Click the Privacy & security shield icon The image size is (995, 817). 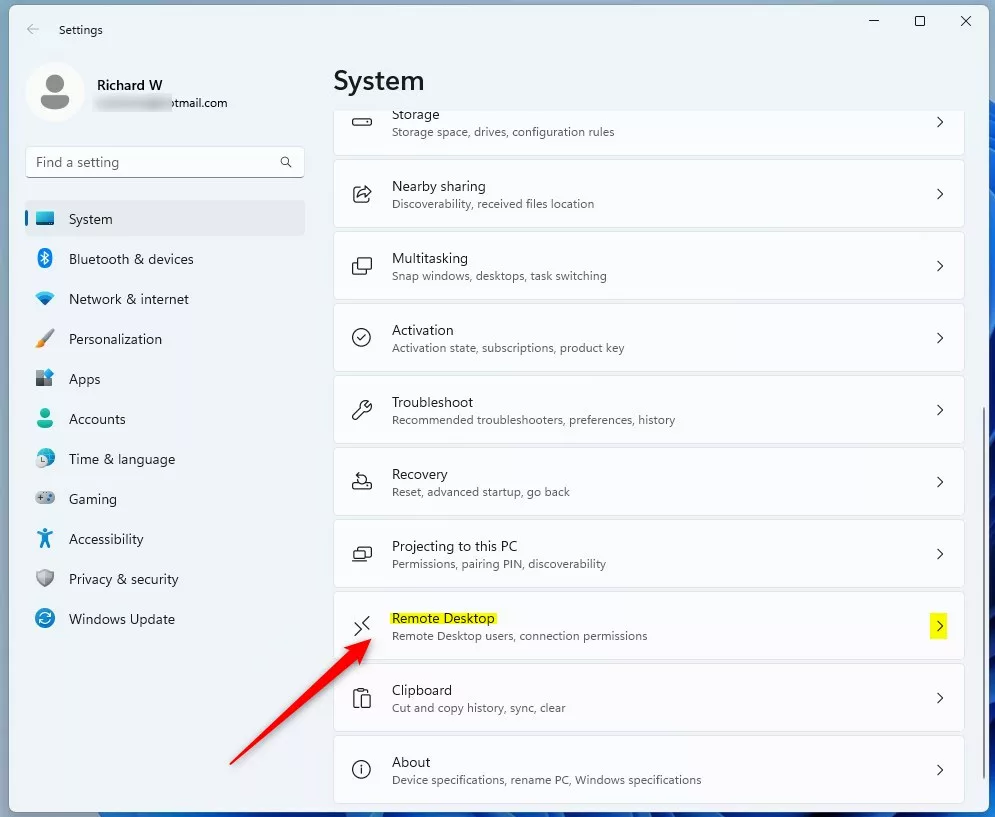45,579
